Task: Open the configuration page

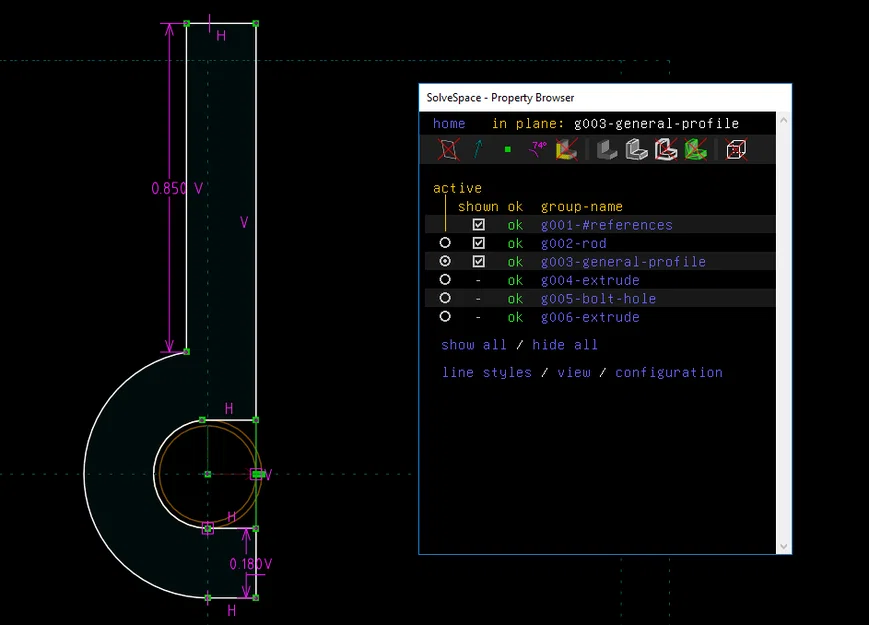Action: (x=669, y=373)
